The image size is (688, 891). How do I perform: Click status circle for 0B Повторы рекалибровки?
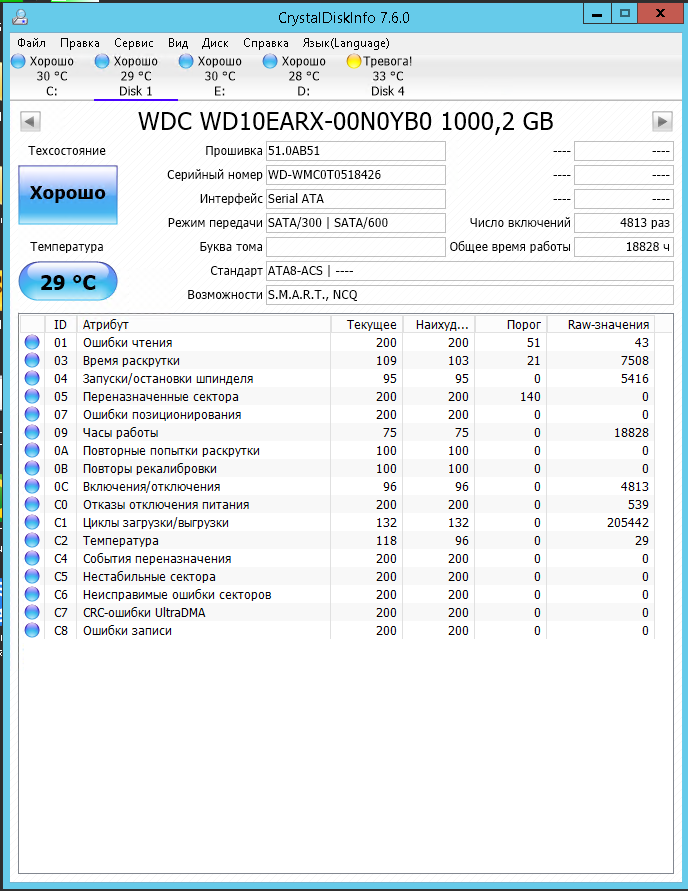[x=32, y=468]
